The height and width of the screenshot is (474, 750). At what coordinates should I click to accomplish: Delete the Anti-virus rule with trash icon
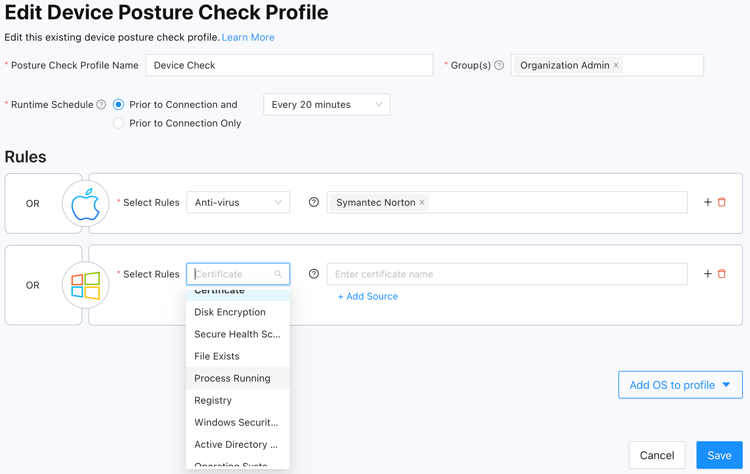[722, 202]
